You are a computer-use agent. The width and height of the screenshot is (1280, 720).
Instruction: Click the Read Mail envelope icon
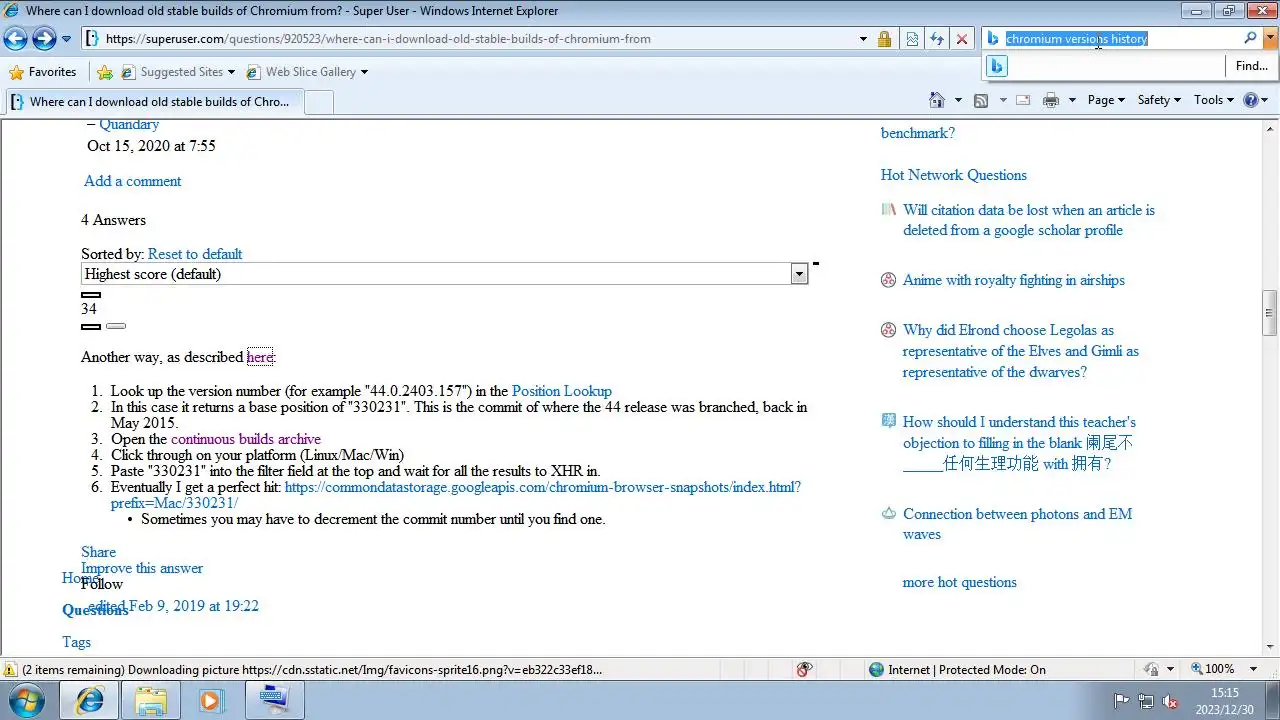(x=1023, y=100)
